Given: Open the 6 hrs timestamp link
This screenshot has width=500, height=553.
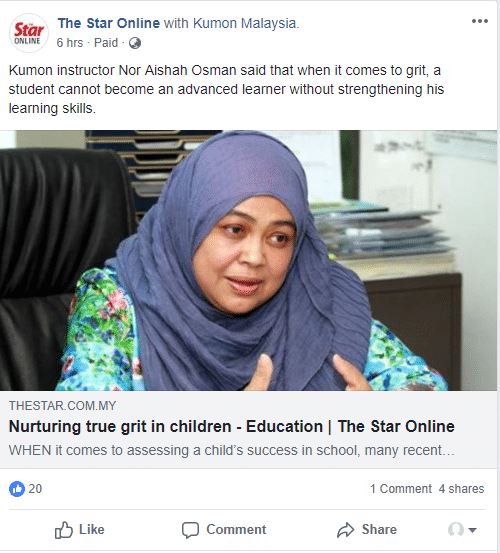Looking at the screenshot, I should (x=70, y=43).
